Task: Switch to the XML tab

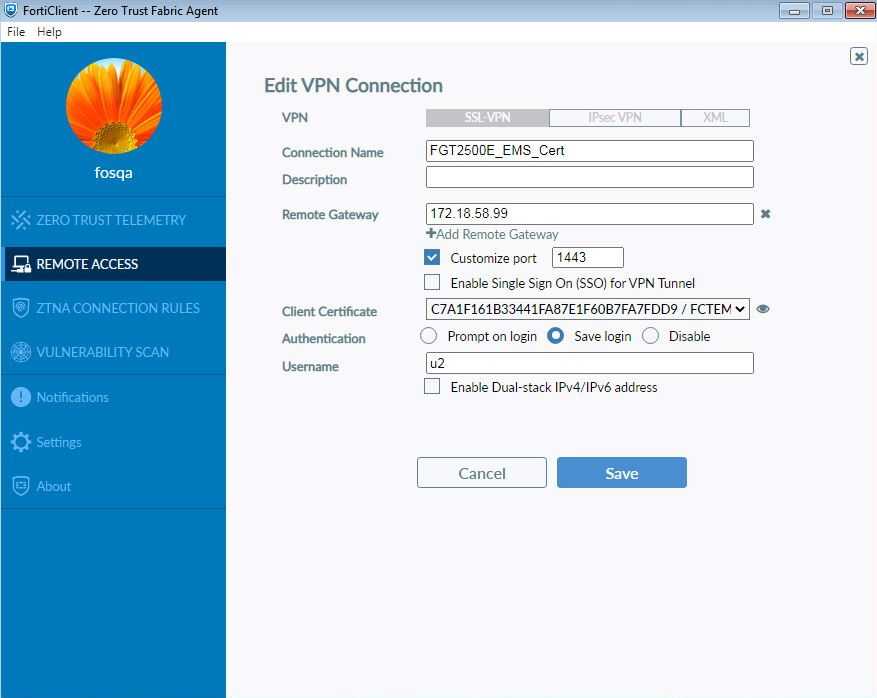Action: coord(715,117)
